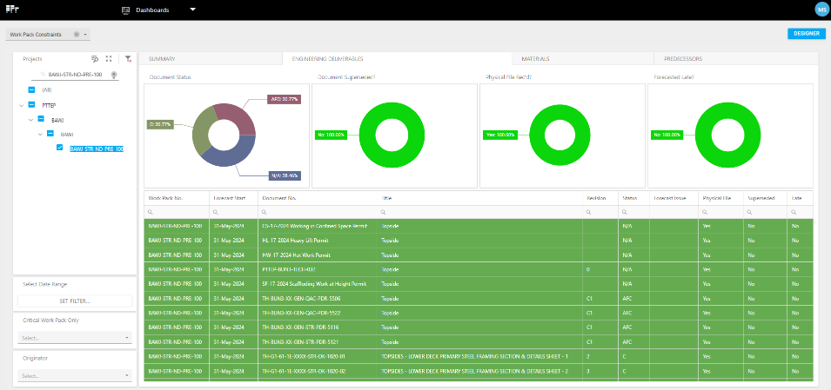The image size is (831, 390).
Task: Click SET FILTER under Select Date Range
Action: [x=75, y=301]
